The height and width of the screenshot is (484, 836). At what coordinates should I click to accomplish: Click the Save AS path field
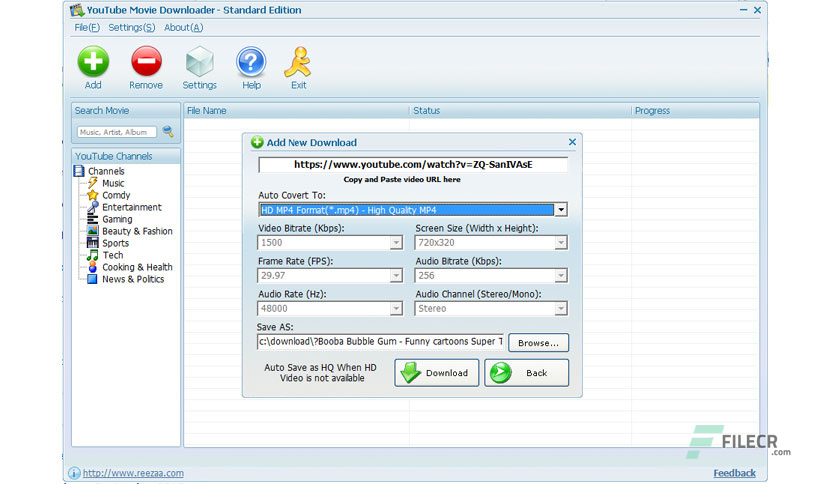pyautogui.click(x=381, y=342)
